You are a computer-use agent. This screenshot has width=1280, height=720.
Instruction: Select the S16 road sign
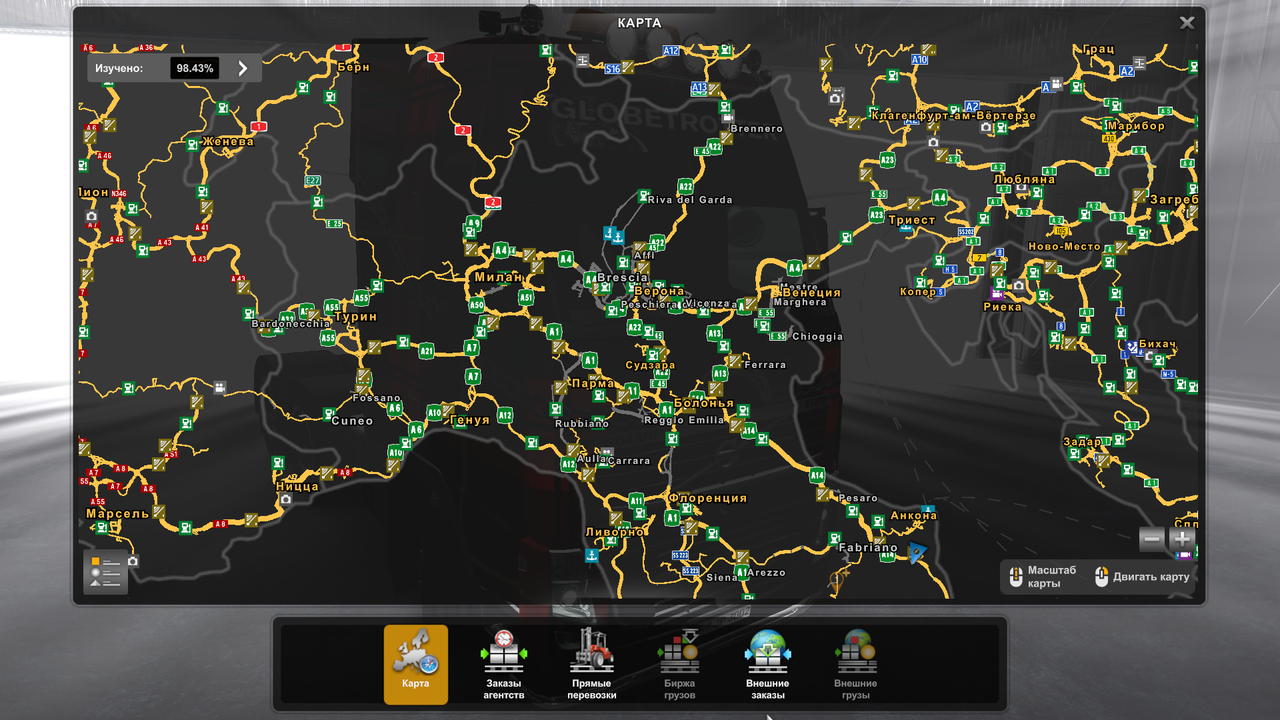pos(613,69)
